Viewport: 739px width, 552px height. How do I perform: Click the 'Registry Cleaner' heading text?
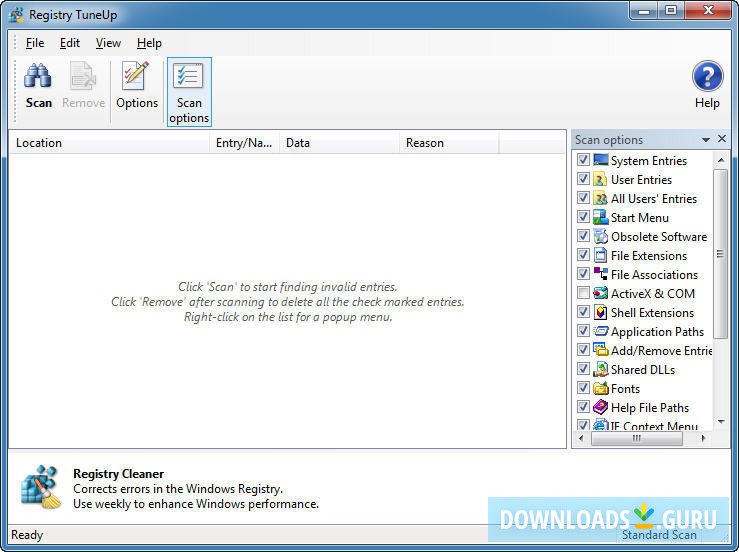[x=118, y=473]
